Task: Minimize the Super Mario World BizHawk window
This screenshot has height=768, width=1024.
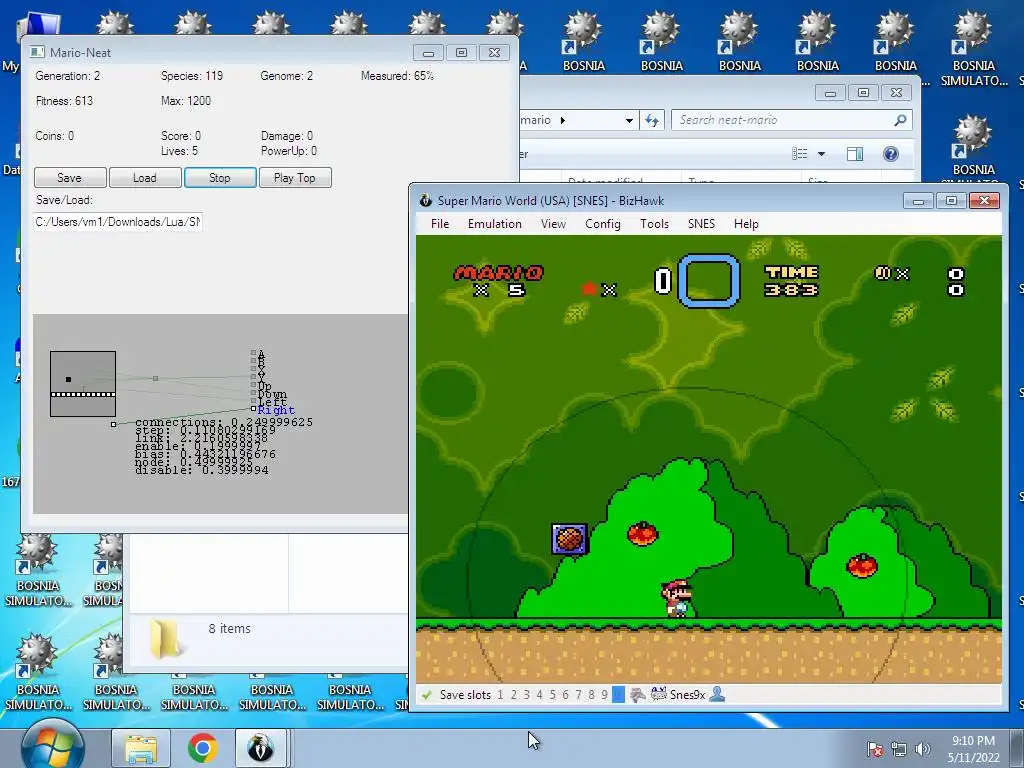Action: pyautogui.click(x=918, y=200)
